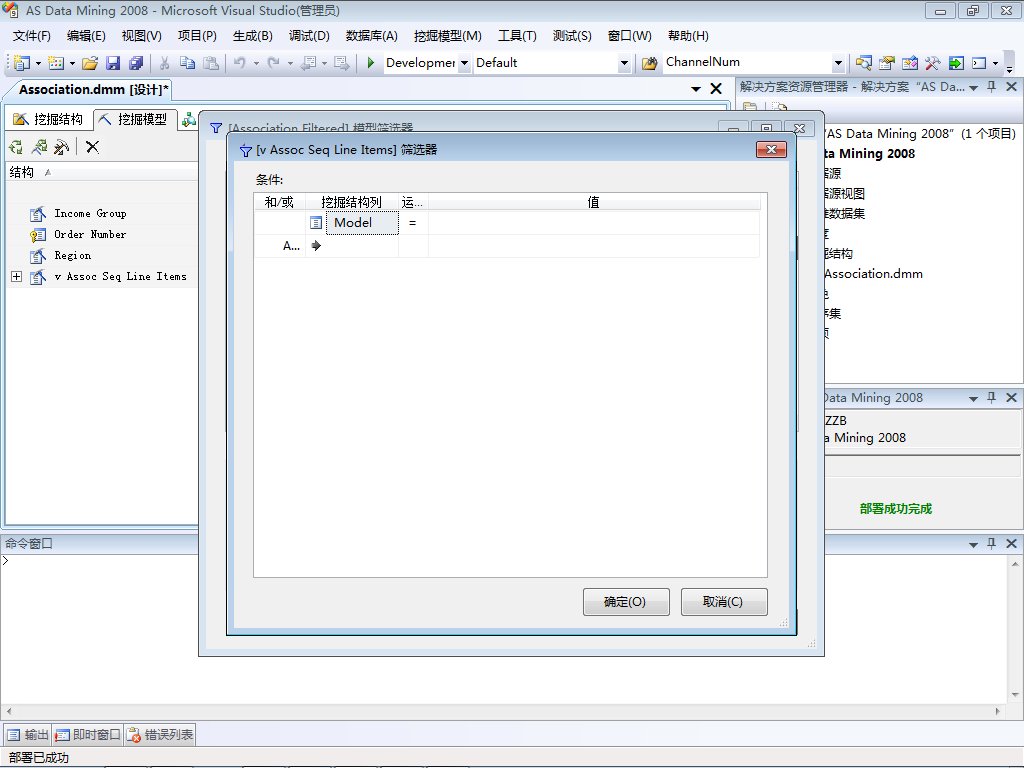Open the Toolbox hammer-wrench icon
The height and width of the screenshot is (768, 1024).
pyautogui.click(x=933, y=63)
